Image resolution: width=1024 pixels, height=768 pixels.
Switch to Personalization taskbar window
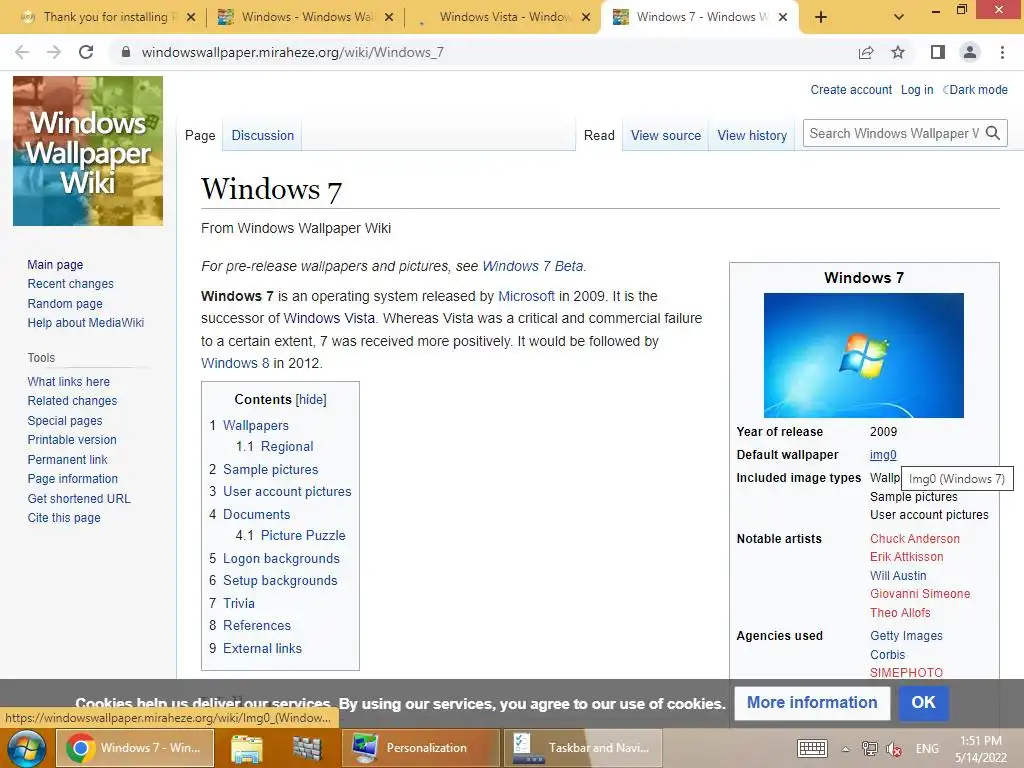point(421,748)
